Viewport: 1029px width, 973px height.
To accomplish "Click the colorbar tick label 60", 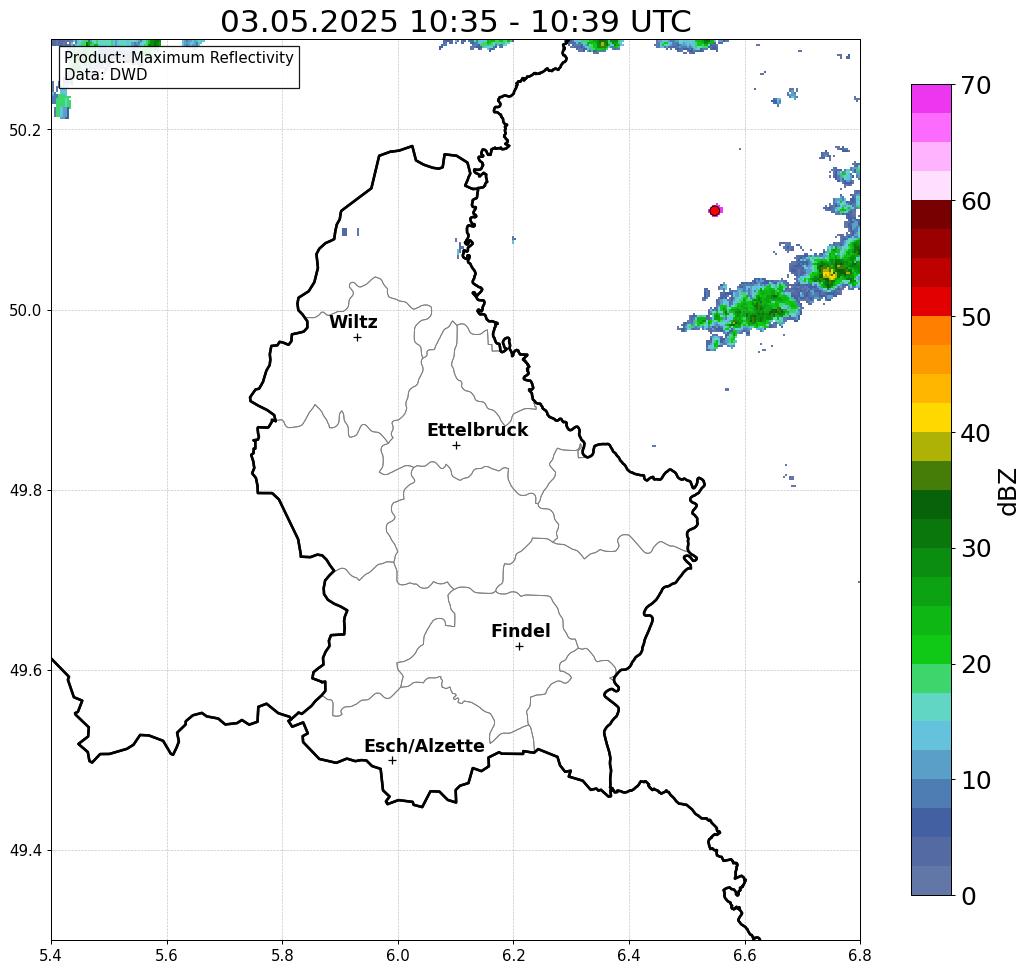I will pos(976,201).
